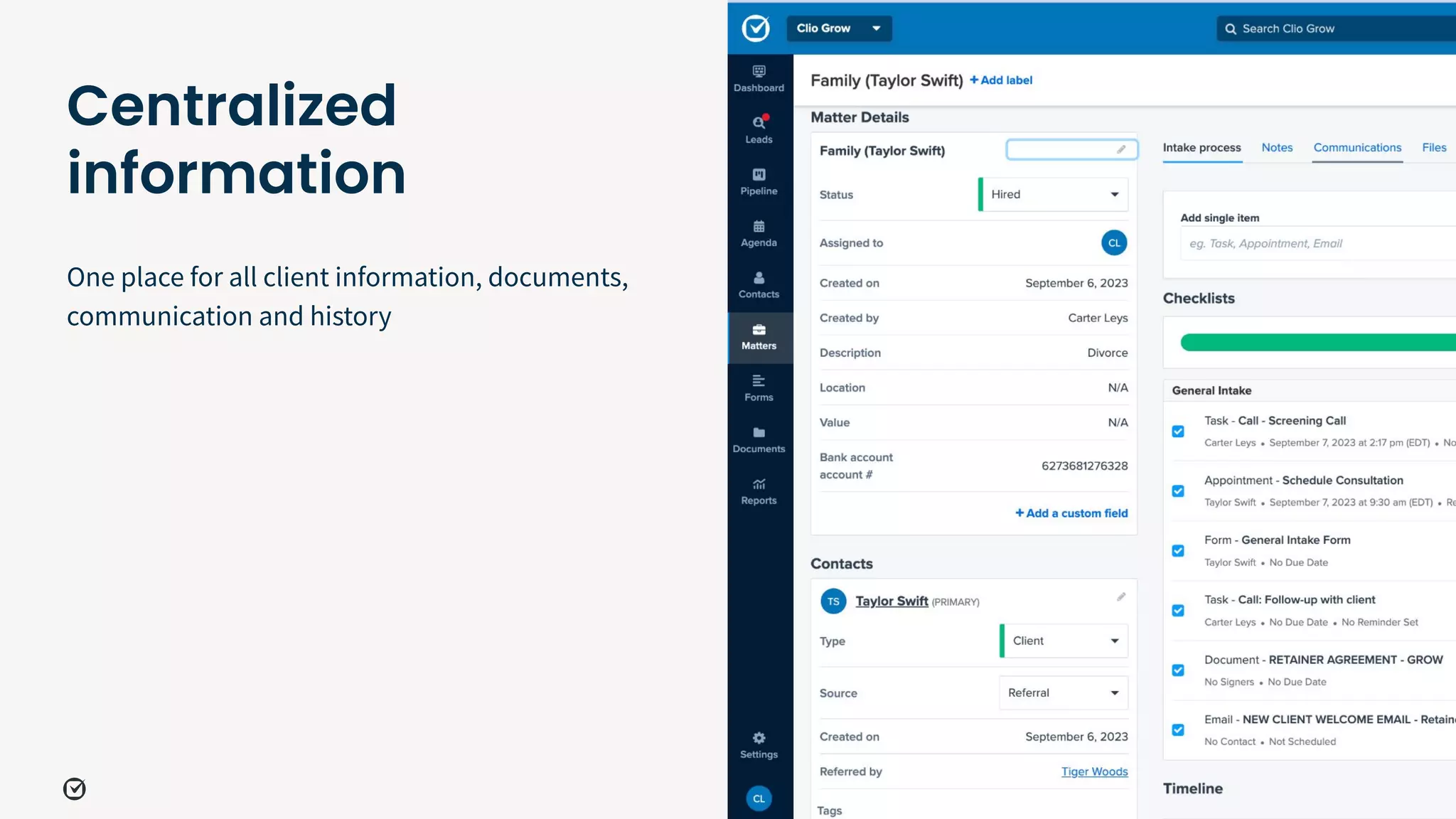Uncheck Document RETAINER AGREEMENT - GROW
Image resolution: width=1456 pixels, height=819 pixels.
click(x=1178, y=670)
